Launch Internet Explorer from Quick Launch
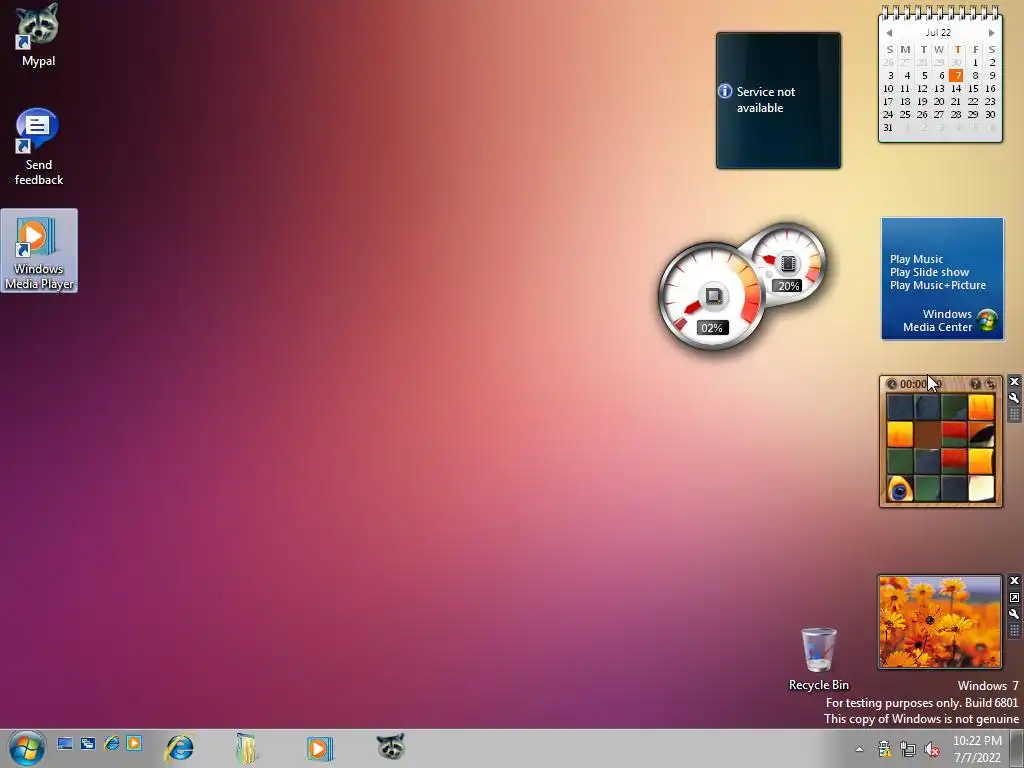The width and height of the screenshot is (1024, 768). pos(112,744)
